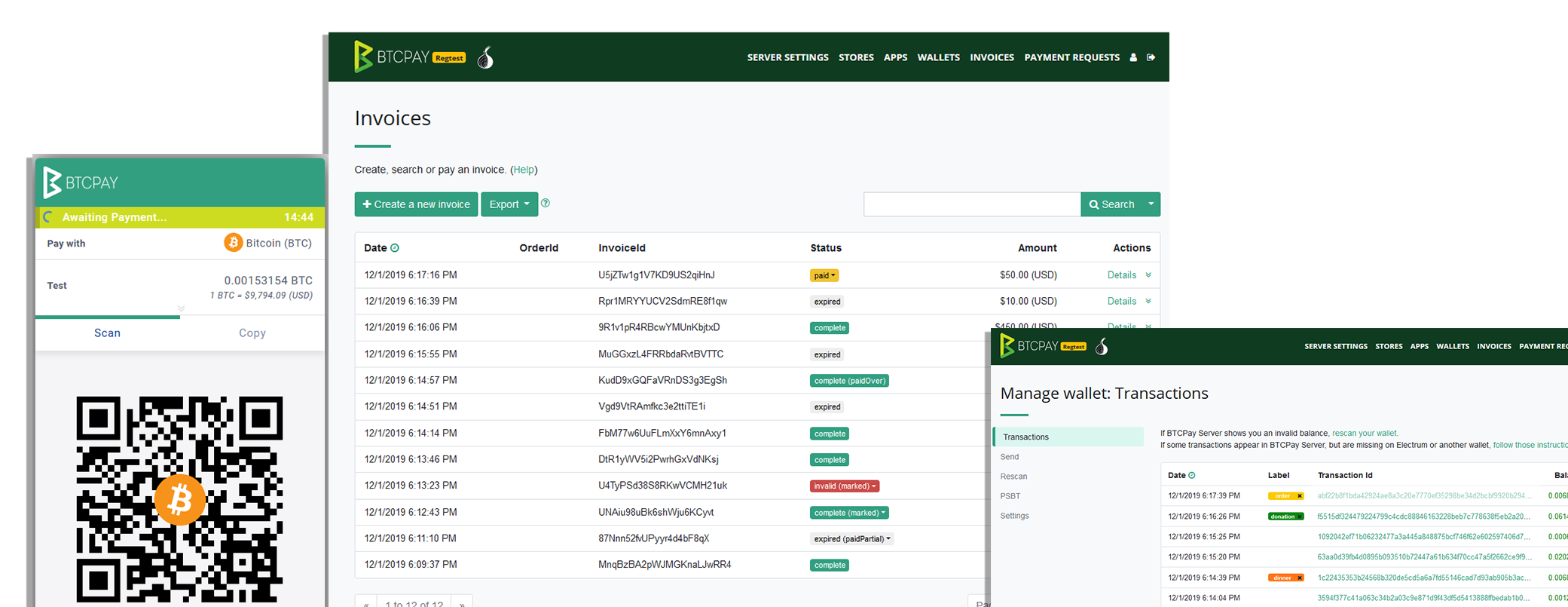
Task: Click invoice ID U5jZTw1g1V7KD9US2qiHnJ
Action: [x=656, y=275]
